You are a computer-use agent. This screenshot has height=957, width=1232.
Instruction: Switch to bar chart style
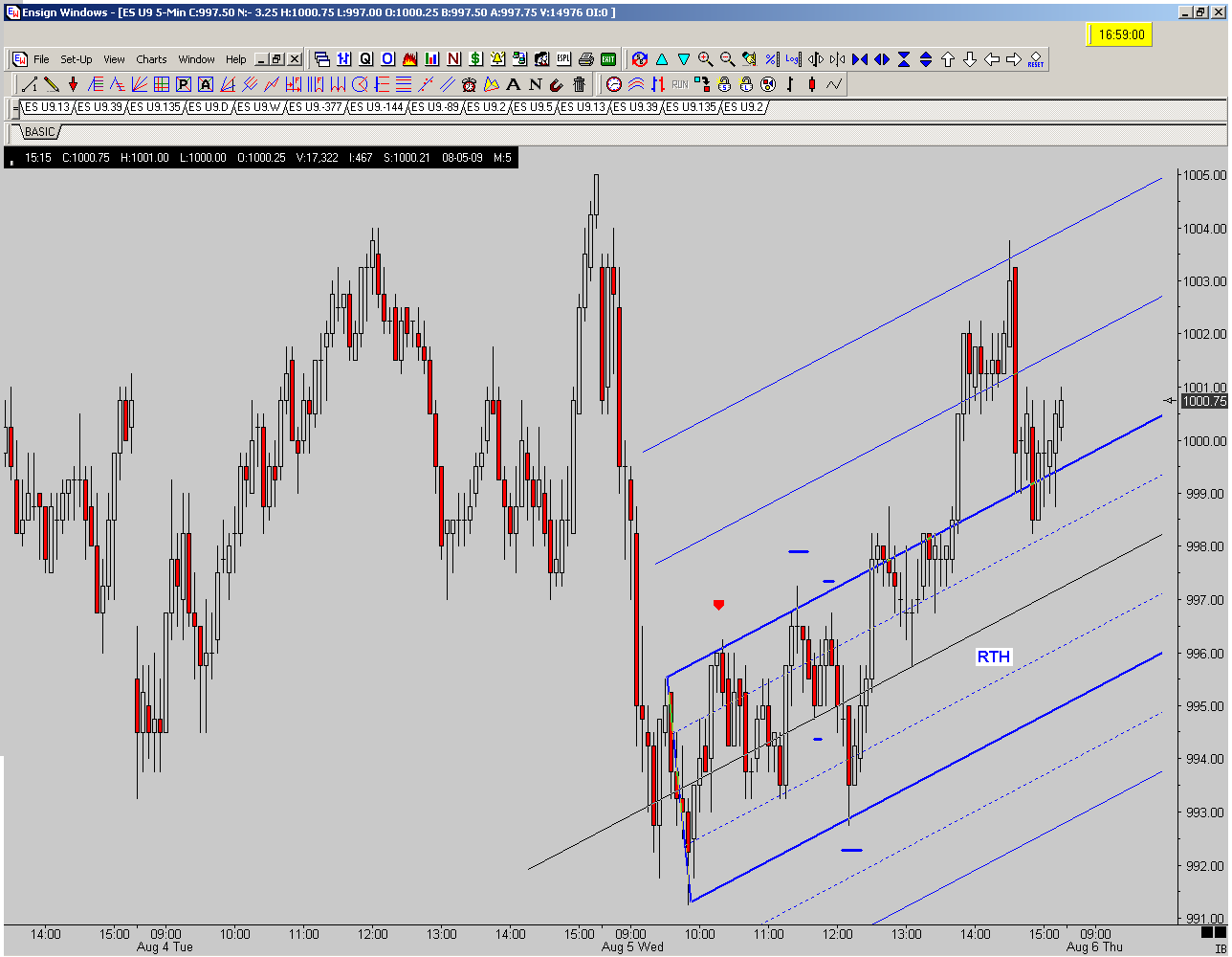pos(790,83)
